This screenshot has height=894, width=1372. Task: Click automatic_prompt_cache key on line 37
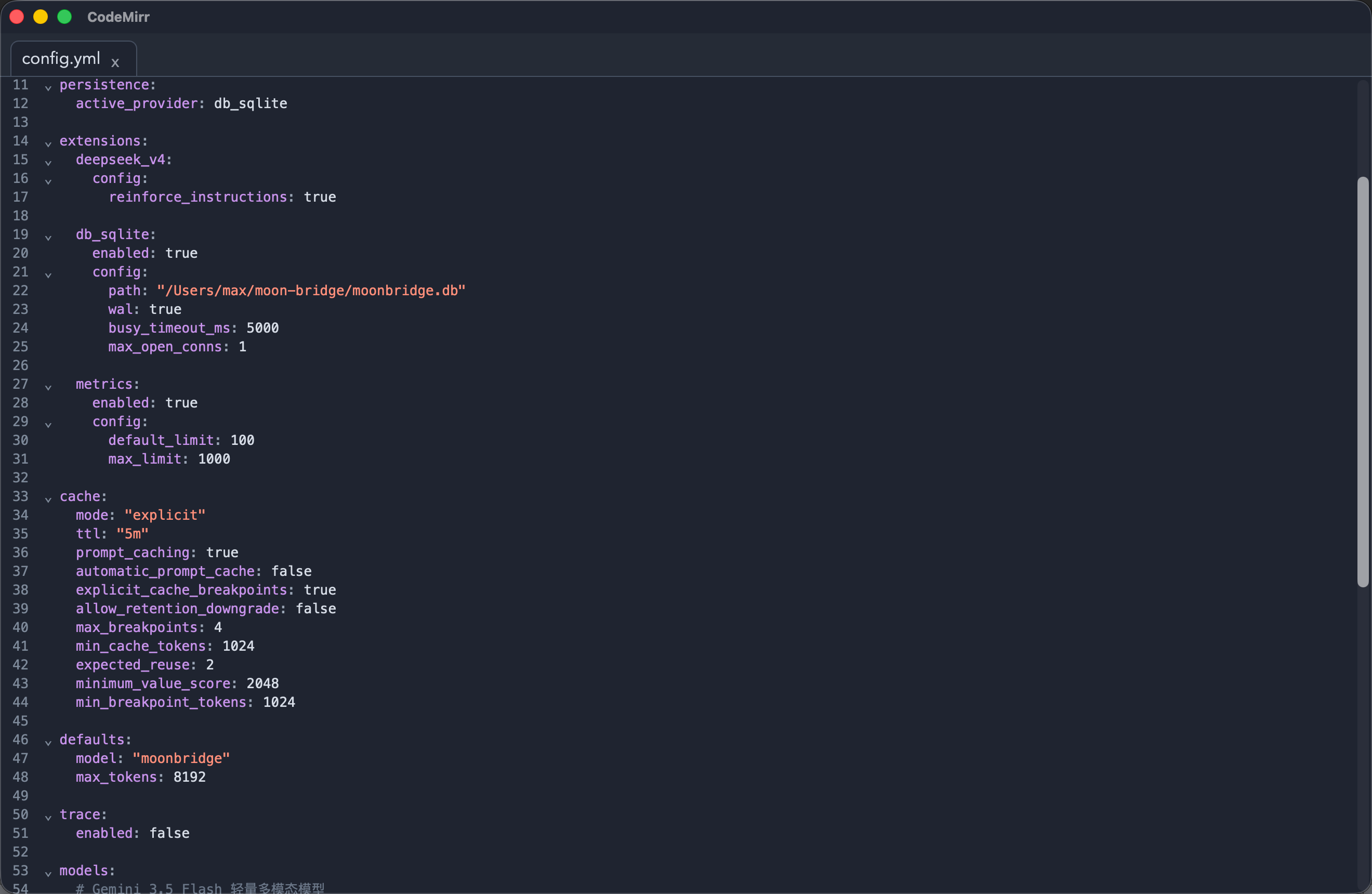165,571
